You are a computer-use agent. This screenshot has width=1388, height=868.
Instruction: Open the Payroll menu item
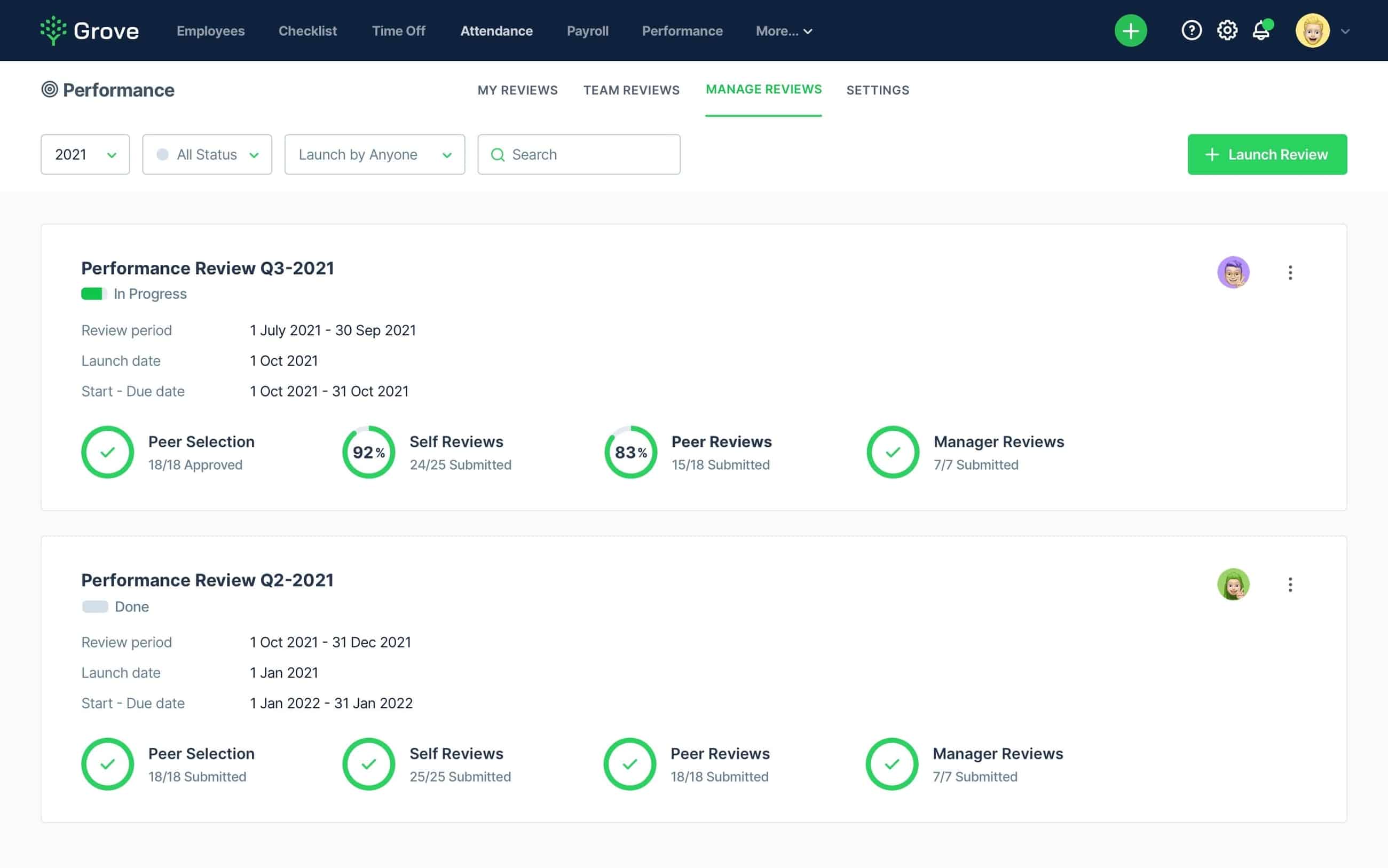point(587,30)
